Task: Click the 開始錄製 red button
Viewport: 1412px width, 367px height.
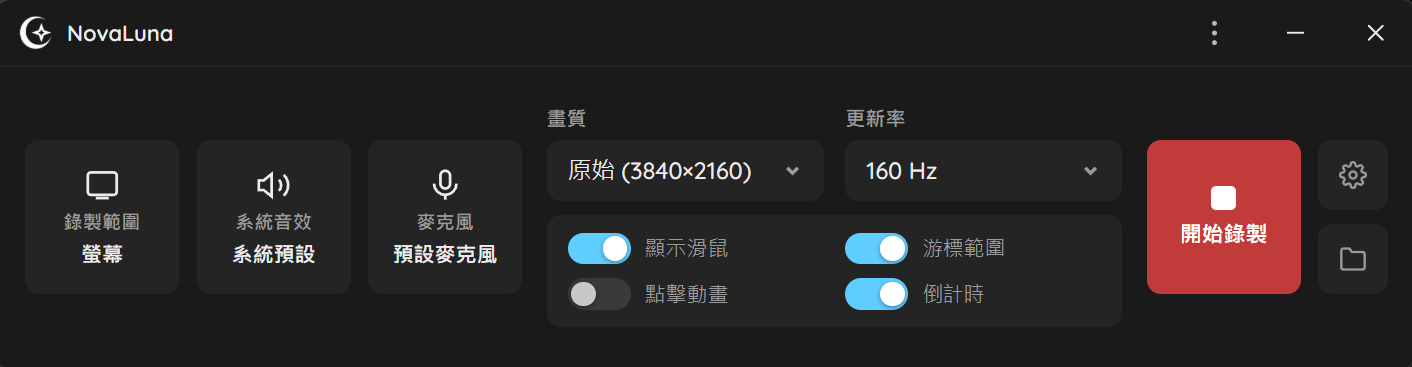Action: tap(1224, 217)
